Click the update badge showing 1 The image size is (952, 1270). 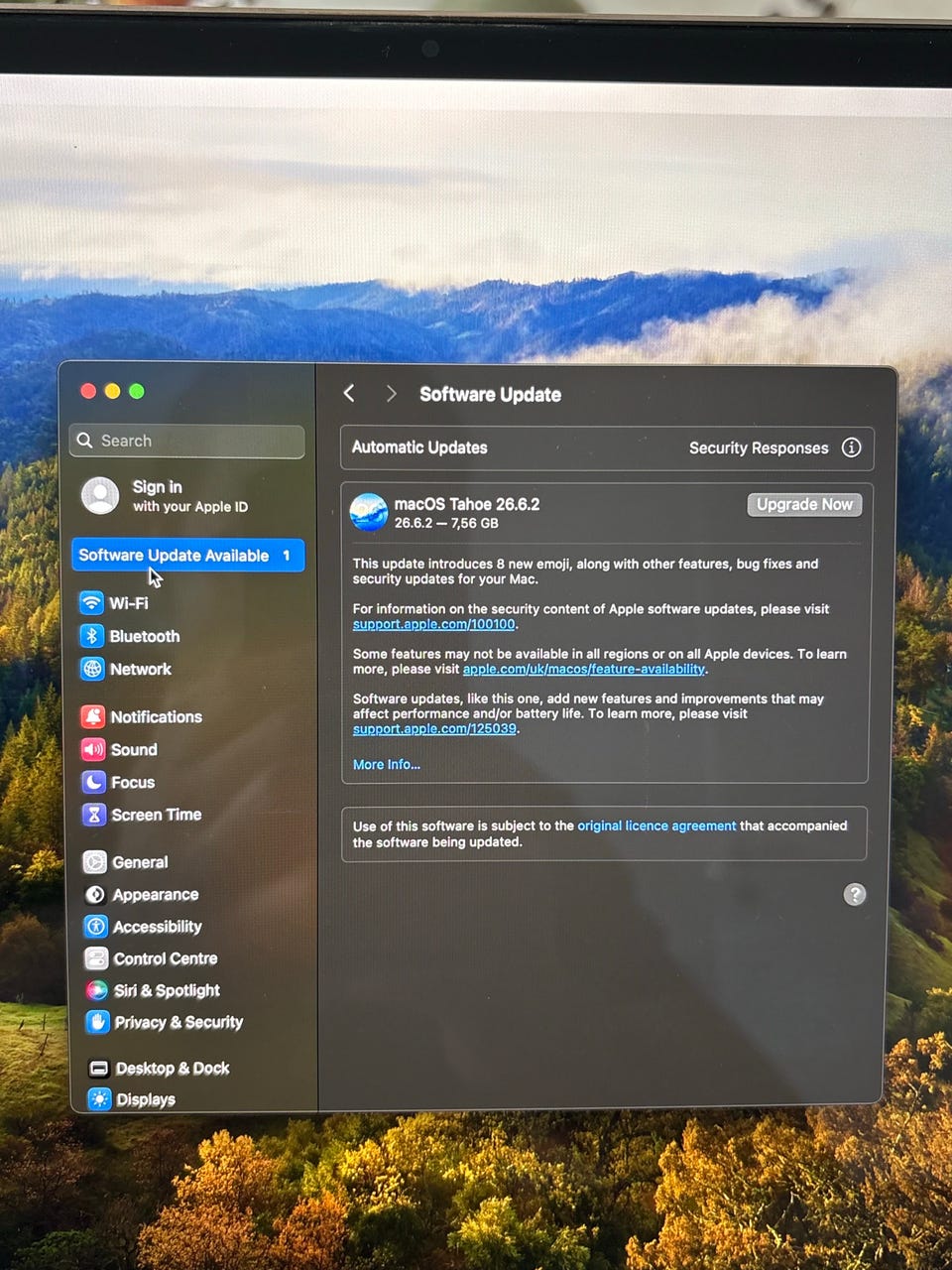[287, 556]
